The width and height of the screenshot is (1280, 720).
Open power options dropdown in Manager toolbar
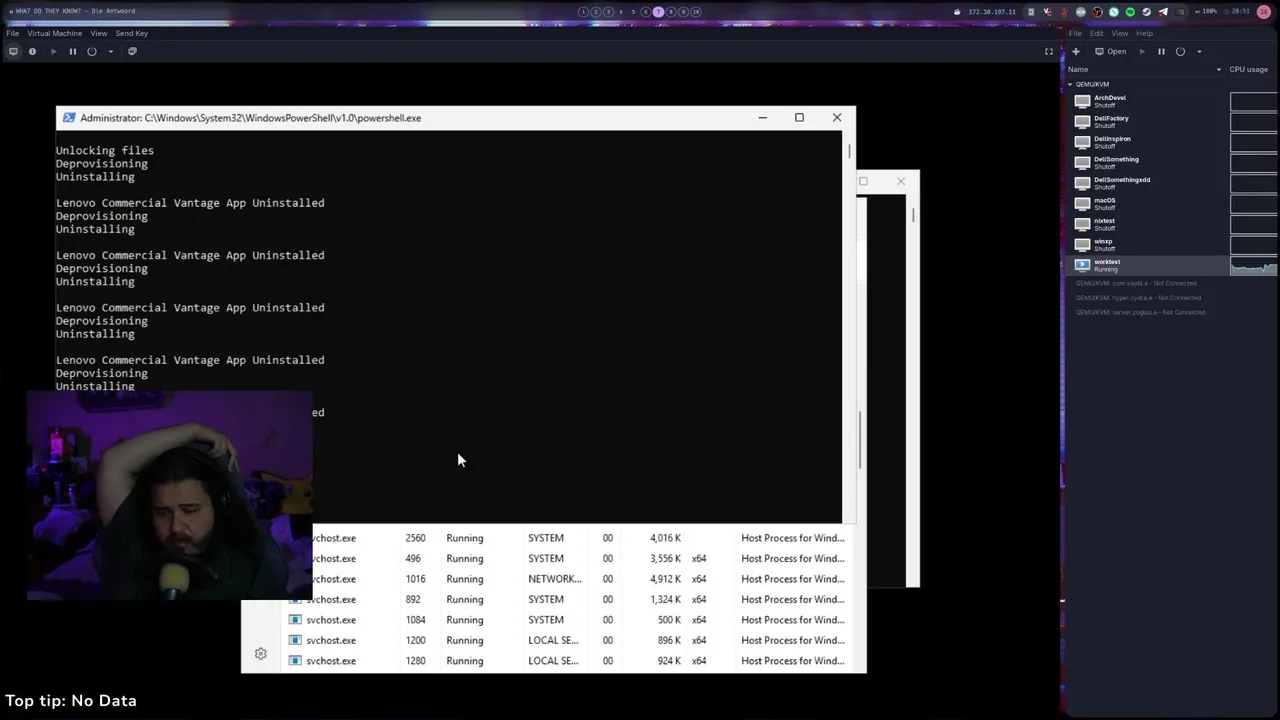point(1199,51)
